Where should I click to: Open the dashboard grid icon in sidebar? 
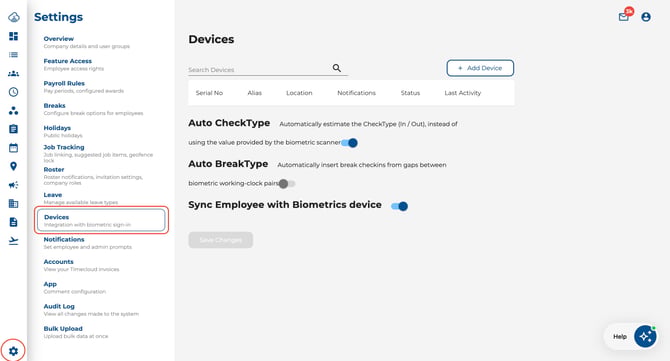coord(13,36)
